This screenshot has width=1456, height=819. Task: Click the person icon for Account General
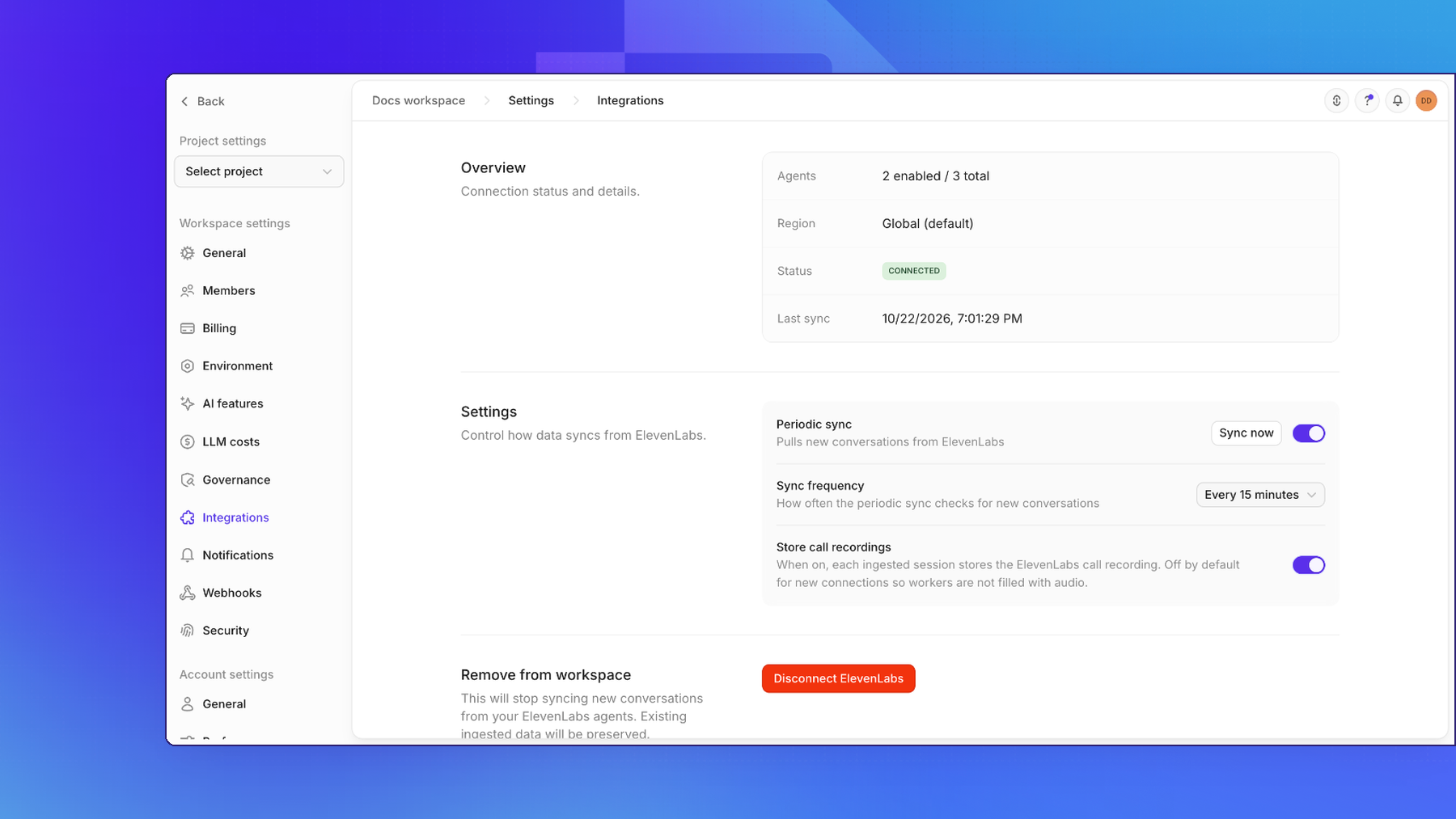[188, 704]
